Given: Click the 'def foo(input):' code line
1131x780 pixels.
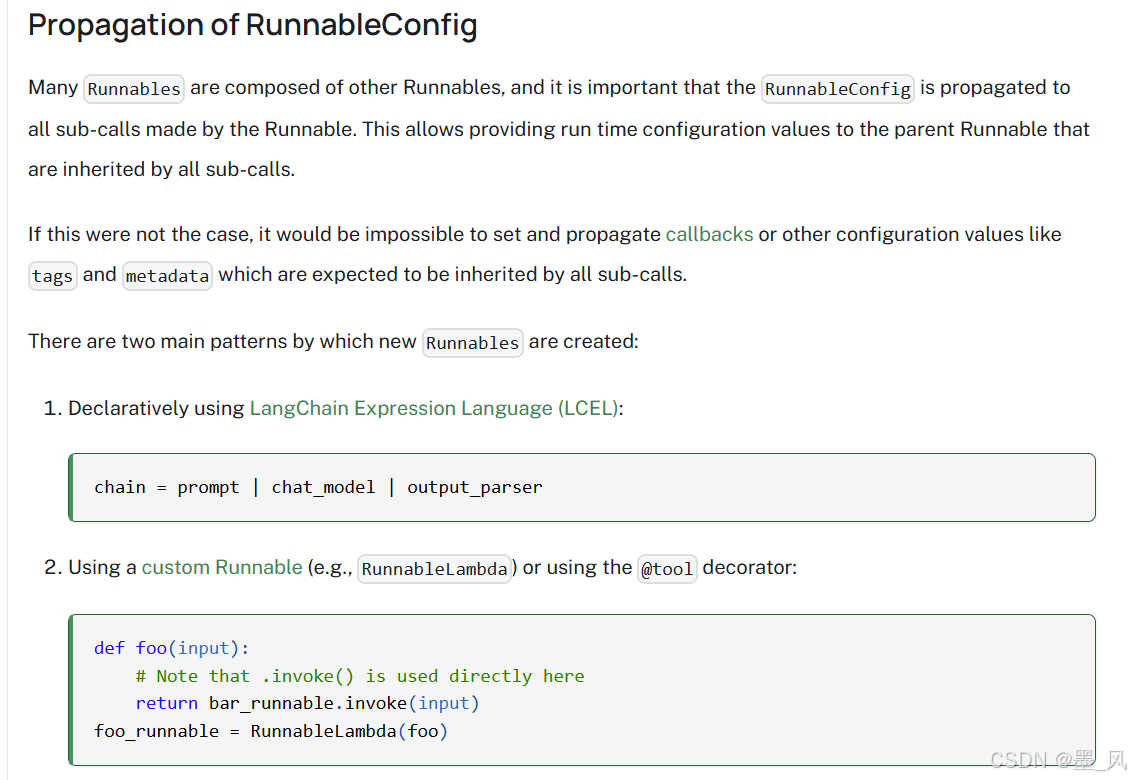Looking at the screenshot, I should [x=171, y=648].
